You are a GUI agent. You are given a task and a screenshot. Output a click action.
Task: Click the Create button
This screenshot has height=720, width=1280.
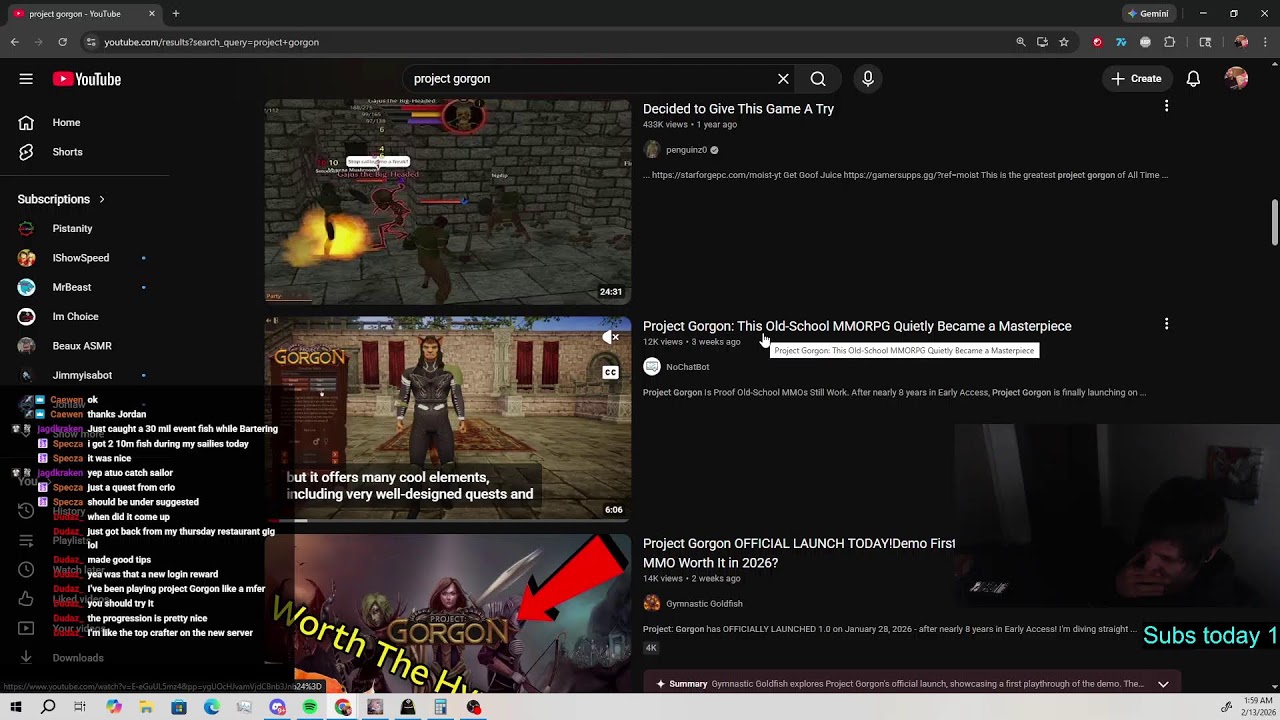tap(1136, 79)
